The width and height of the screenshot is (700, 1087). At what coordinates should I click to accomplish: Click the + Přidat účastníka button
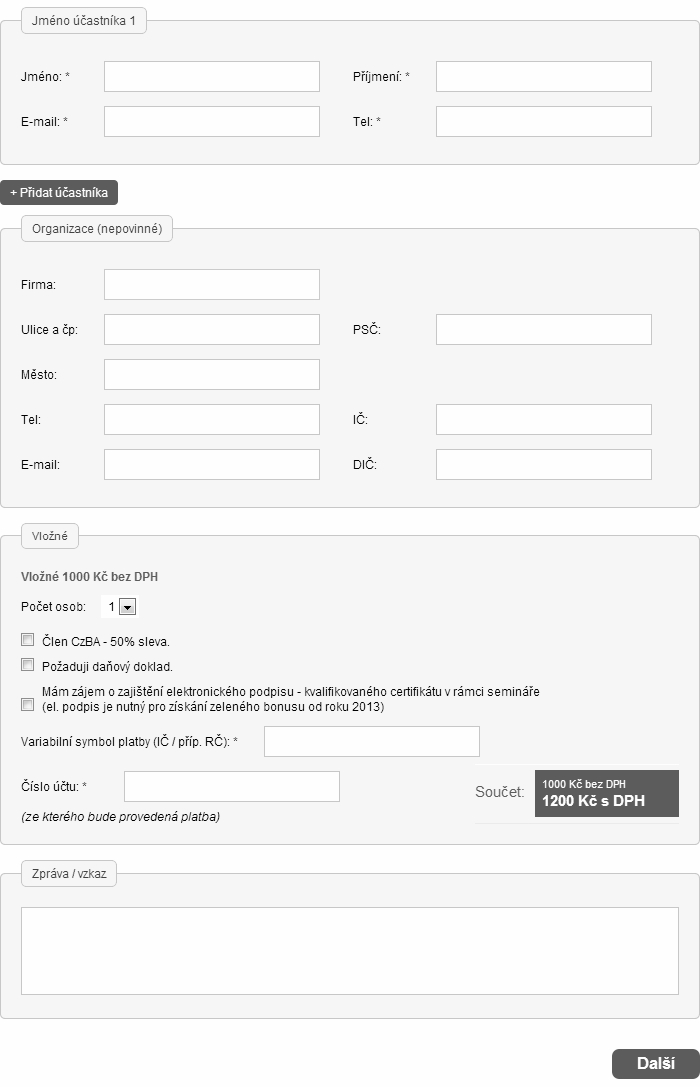click(59, 193)
